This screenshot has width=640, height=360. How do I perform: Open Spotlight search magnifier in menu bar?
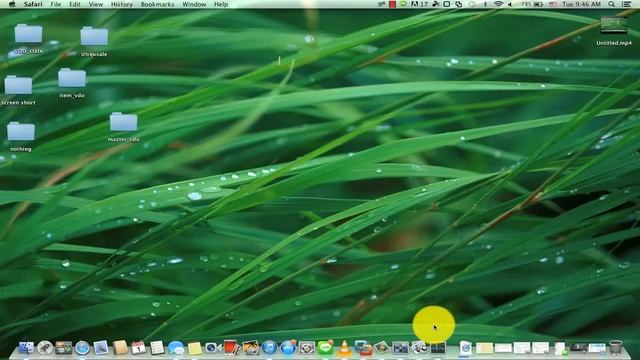[611, 4]
